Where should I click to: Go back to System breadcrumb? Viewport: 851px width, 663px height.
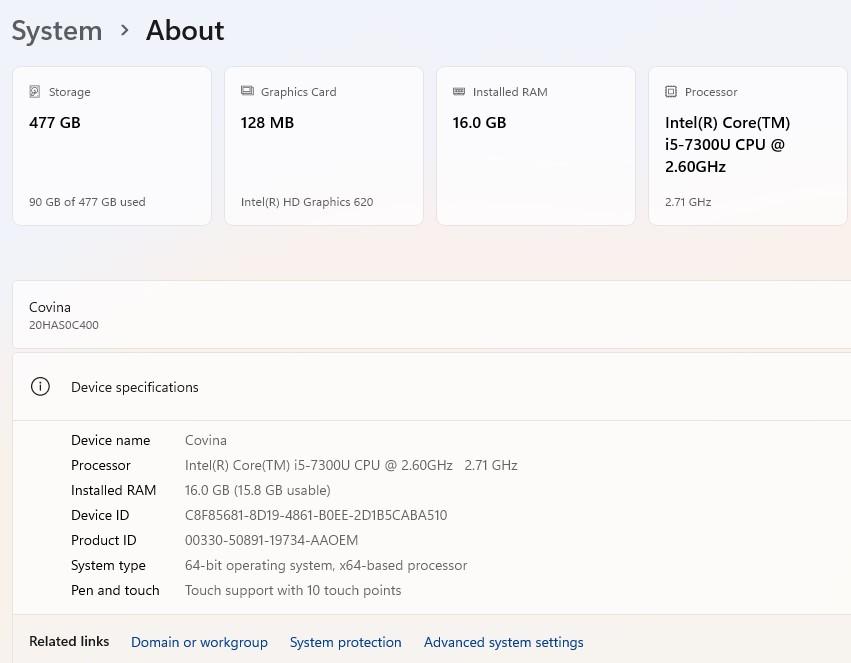(57, 30)
